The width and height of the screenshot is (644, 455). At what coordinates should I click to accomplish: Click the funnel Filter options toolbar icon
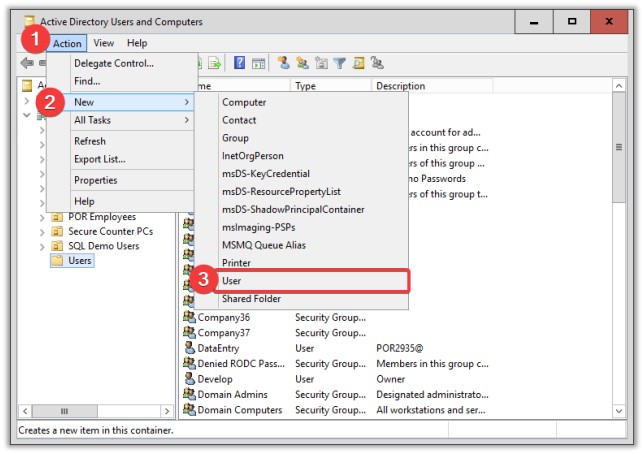click(340, 63)
